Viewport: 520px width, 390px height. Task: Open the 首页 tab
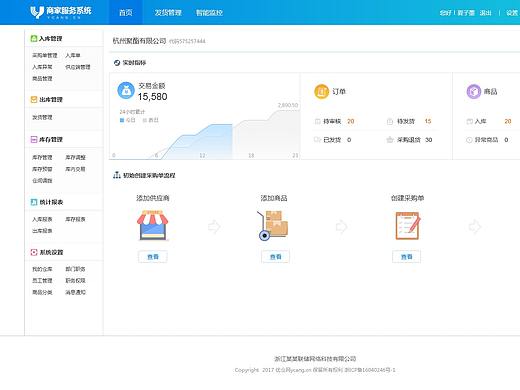126,13
